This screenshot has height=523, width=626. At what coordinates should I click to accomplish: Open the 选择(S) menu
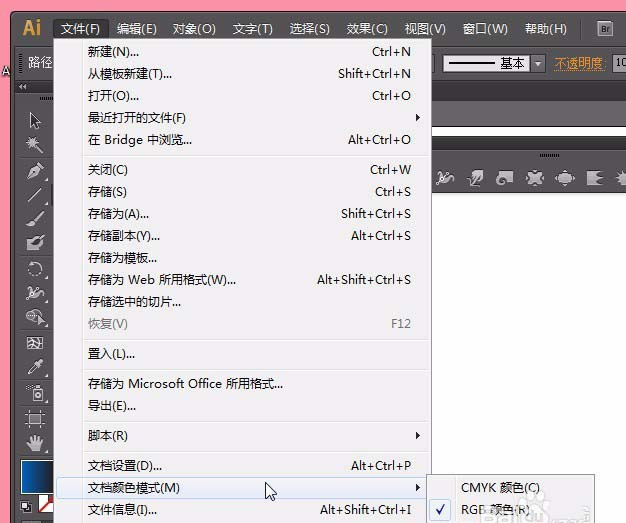309,29
